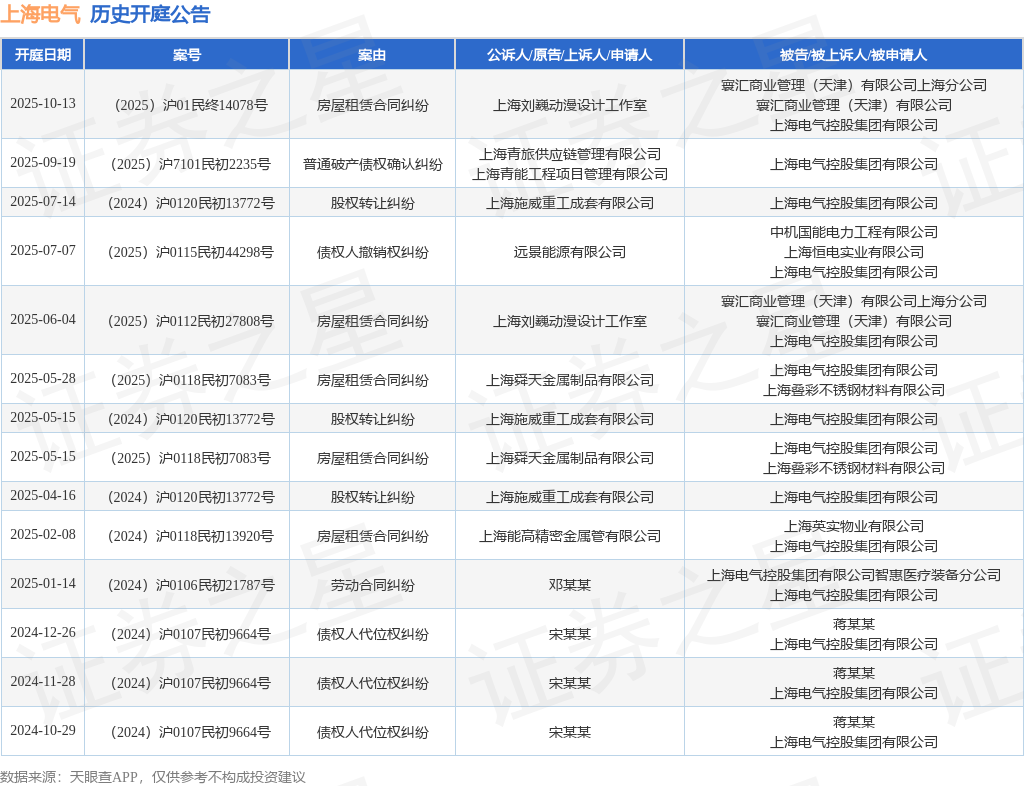Click the 债权人撤销权纠纷 cell
Image resolution: width=1024 pixels, height=786 pixels.
coord(372,252)
